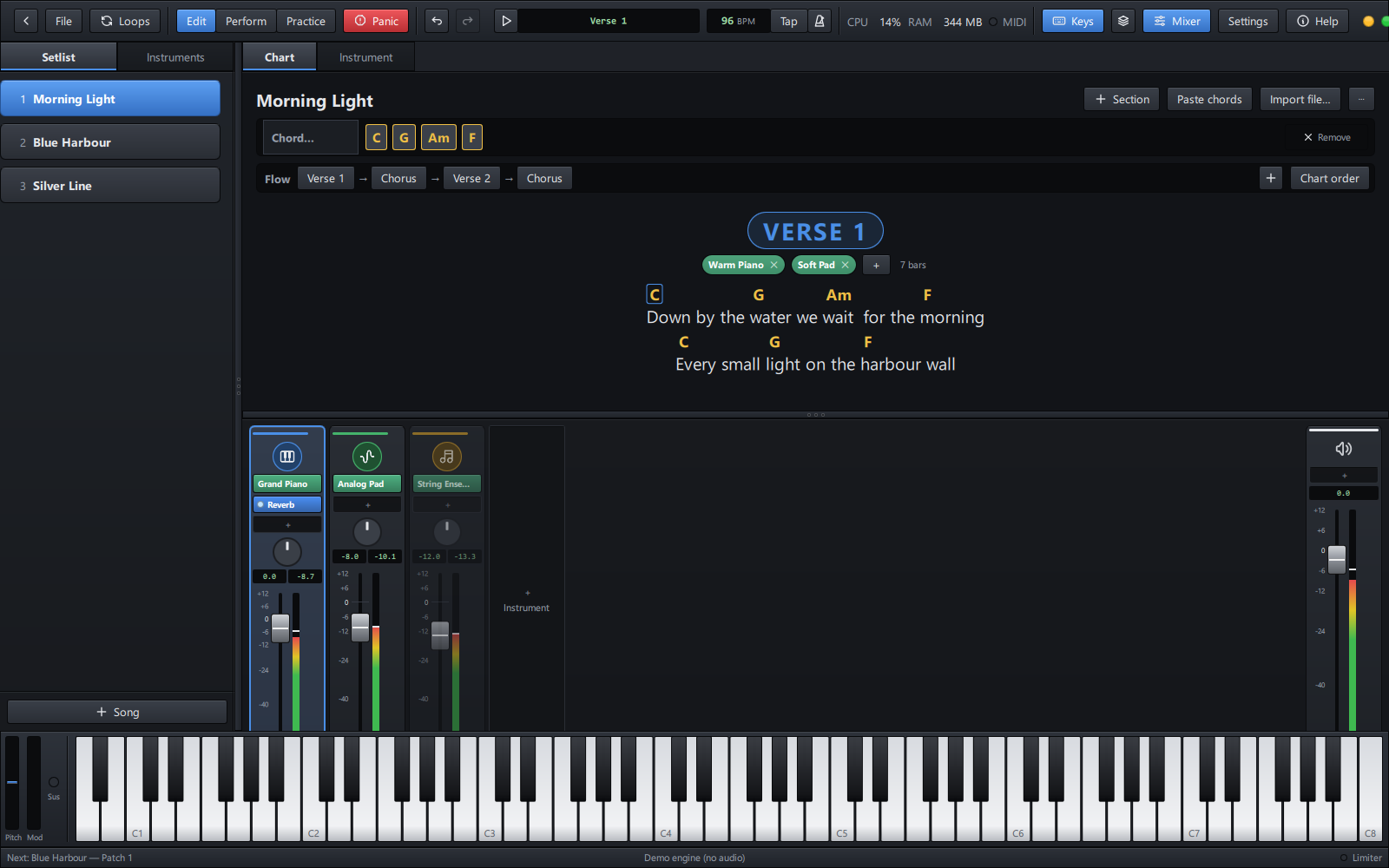Click Paste chords
This screenshot has width=1389, height=868.
(x=1209, y=99)
